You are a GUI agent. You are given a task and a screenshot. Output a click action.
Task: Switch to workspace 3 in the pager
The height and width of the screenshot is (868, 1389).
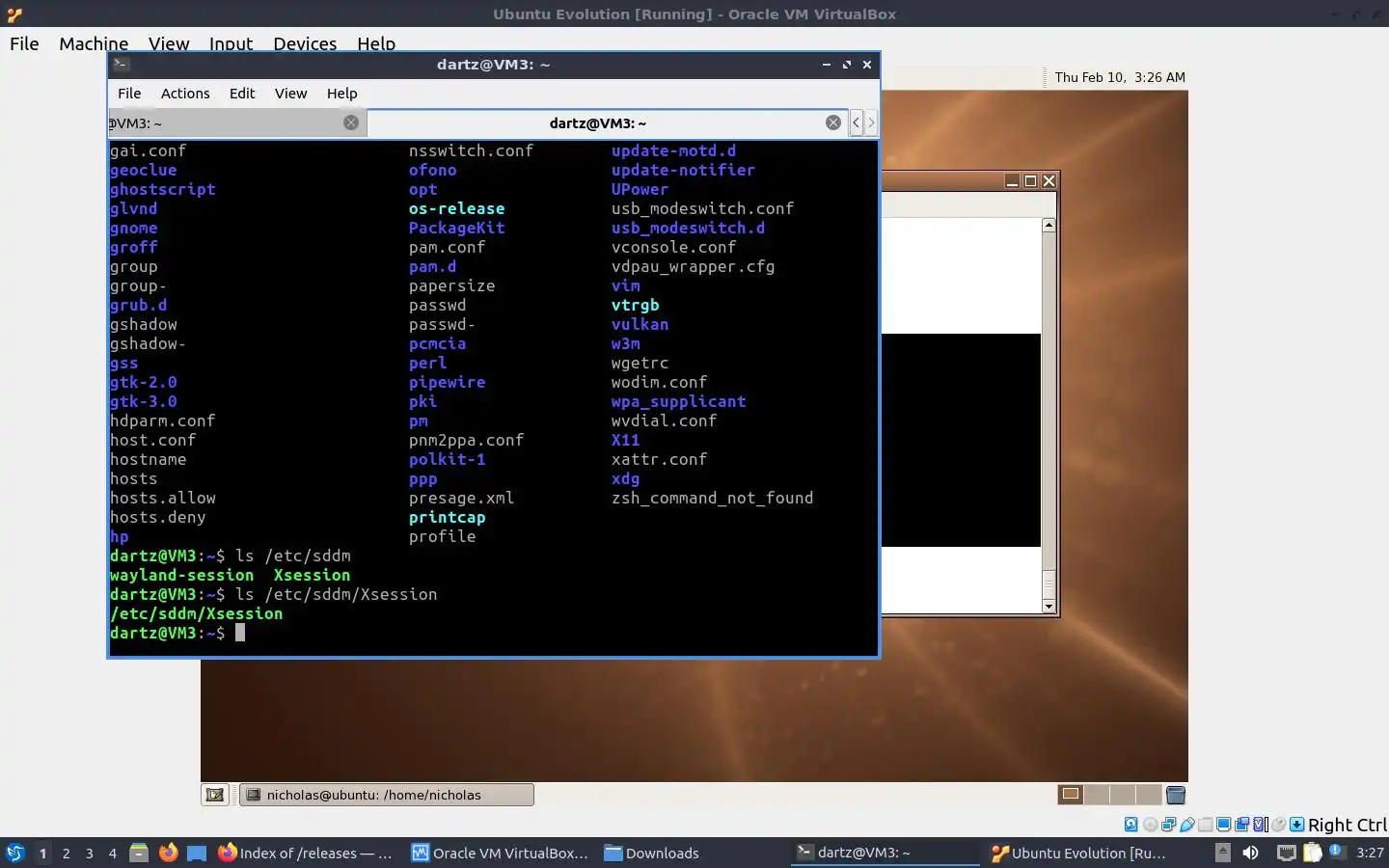coord(90,853)
